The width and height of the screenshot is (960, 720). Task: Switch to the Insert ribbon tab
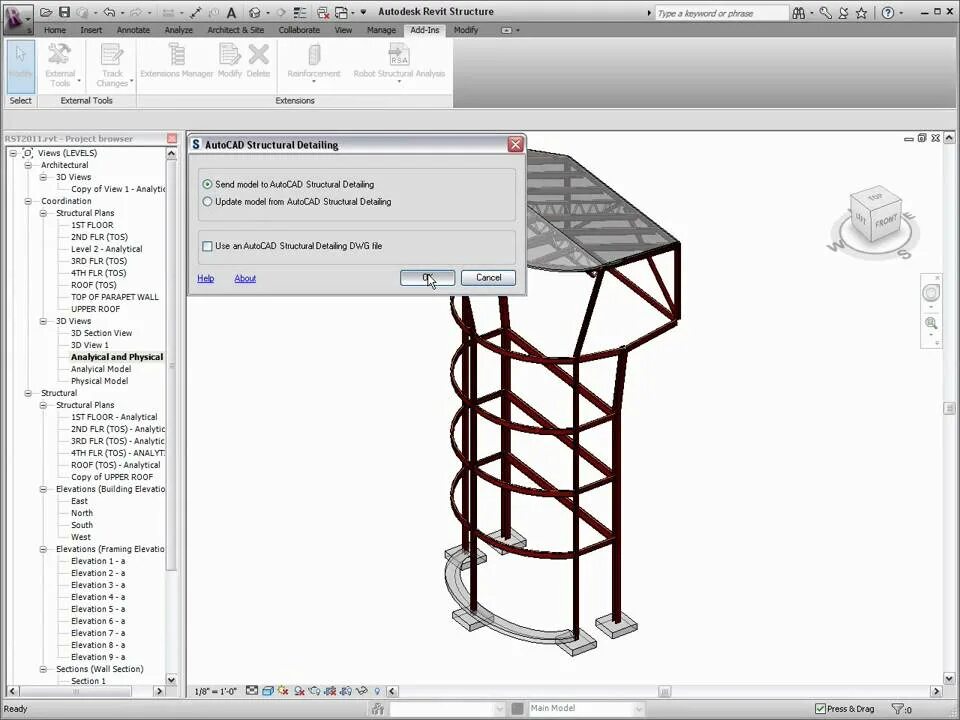click(x=91, y=30)
